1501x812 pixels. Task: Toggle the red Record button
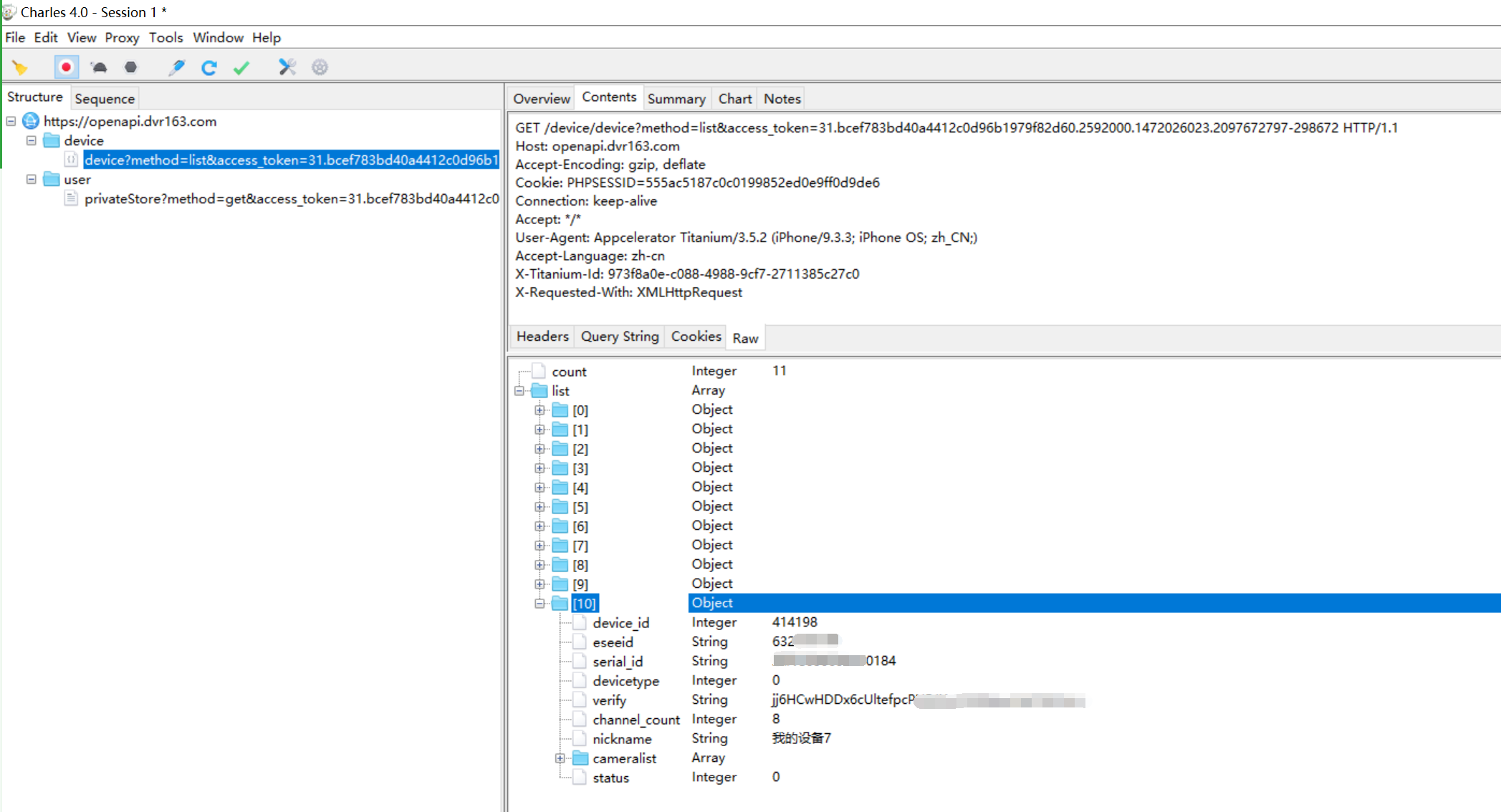tap(66, 67)
